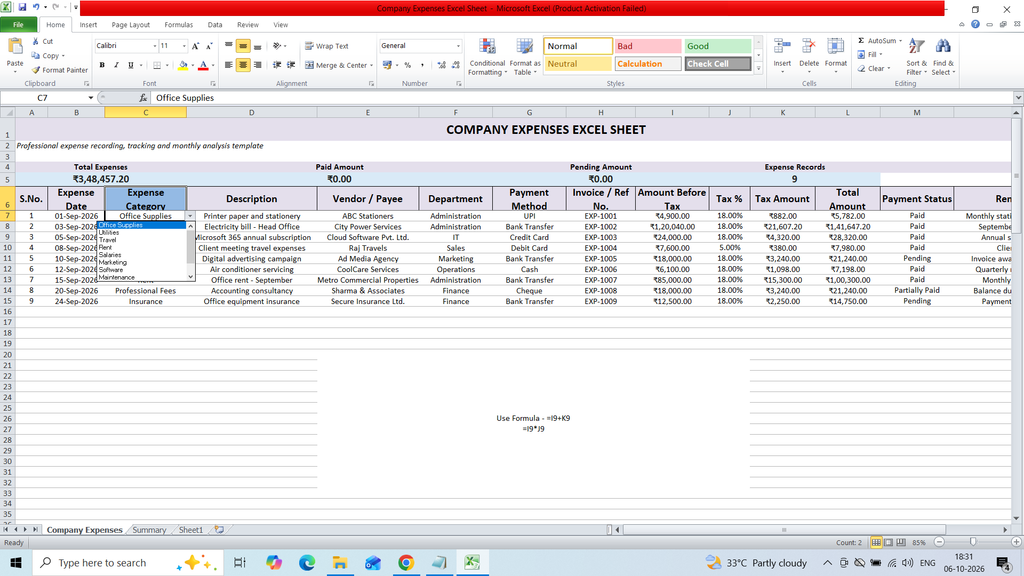Switch to the Summary sheet tab
The image size is (1024, 576).
click(149, 530)
